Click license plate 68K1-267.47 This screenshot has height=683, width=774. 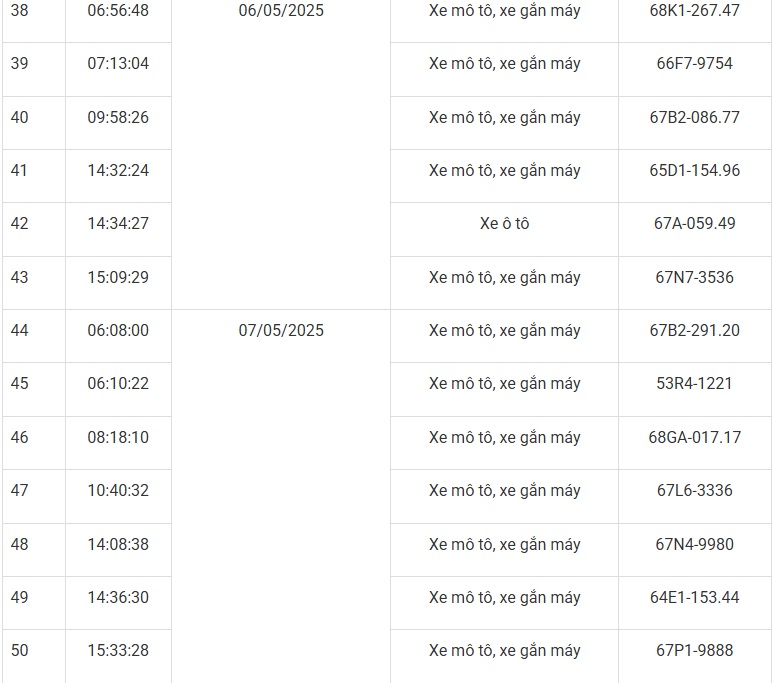[x=694, y=11]
